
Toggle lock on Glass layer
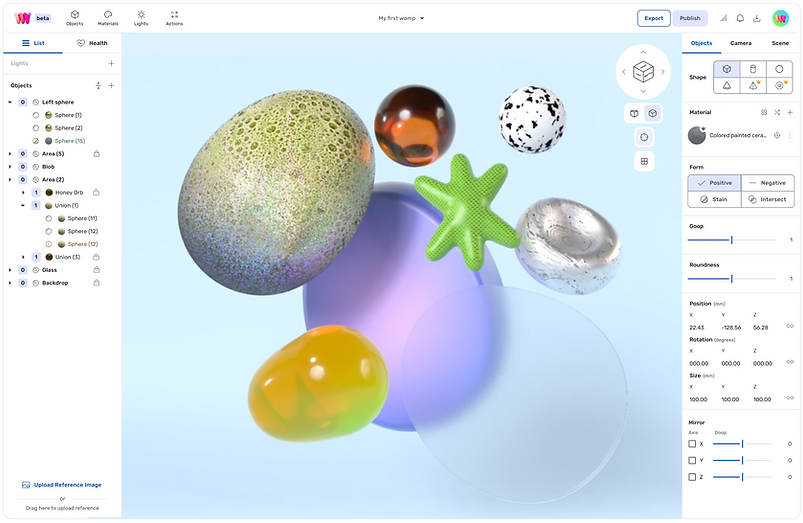click(96, 270)
